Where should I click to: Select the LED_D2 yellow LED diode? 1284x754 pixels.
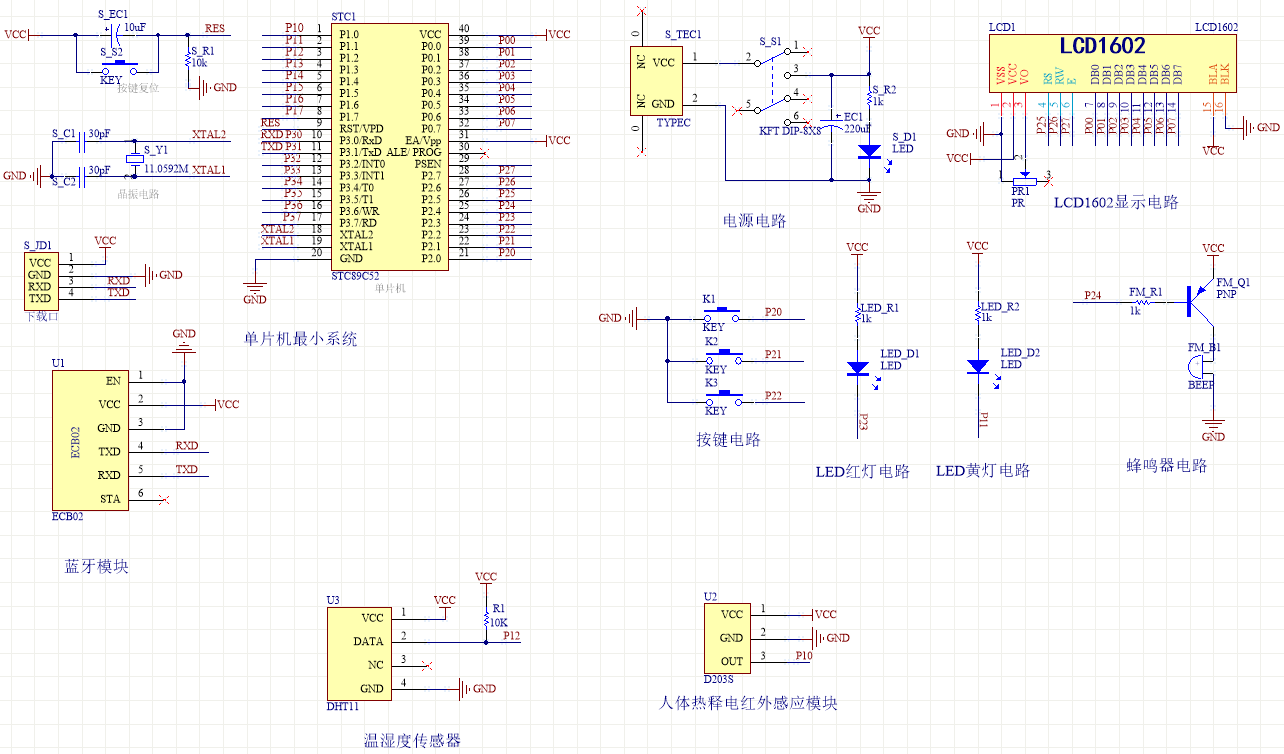(978, 367)
